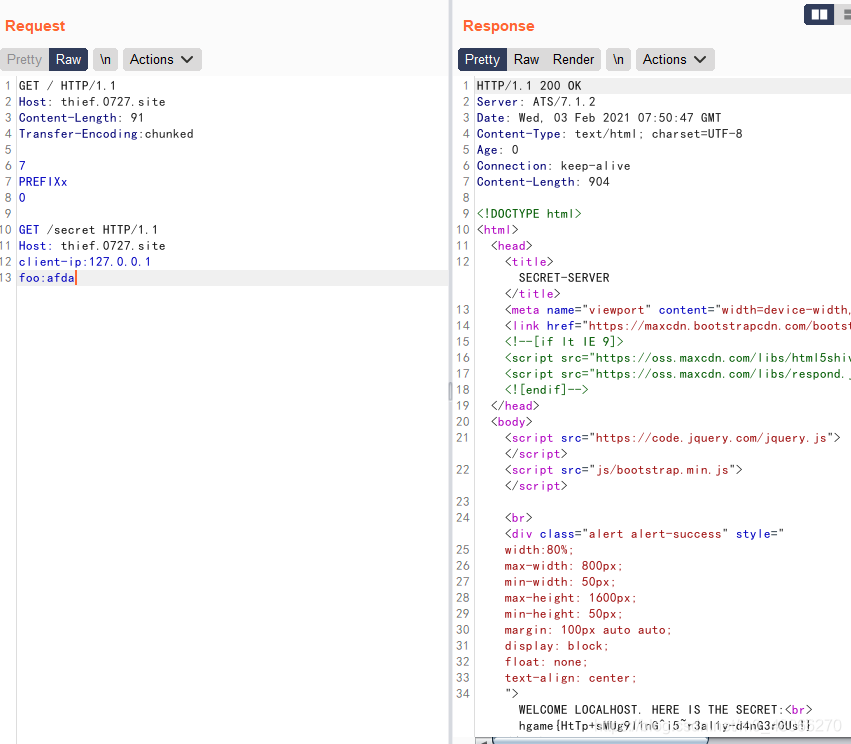Screen dimensions: 851x744
Task: Open the Request Actions dropdown
Action: 162,59
